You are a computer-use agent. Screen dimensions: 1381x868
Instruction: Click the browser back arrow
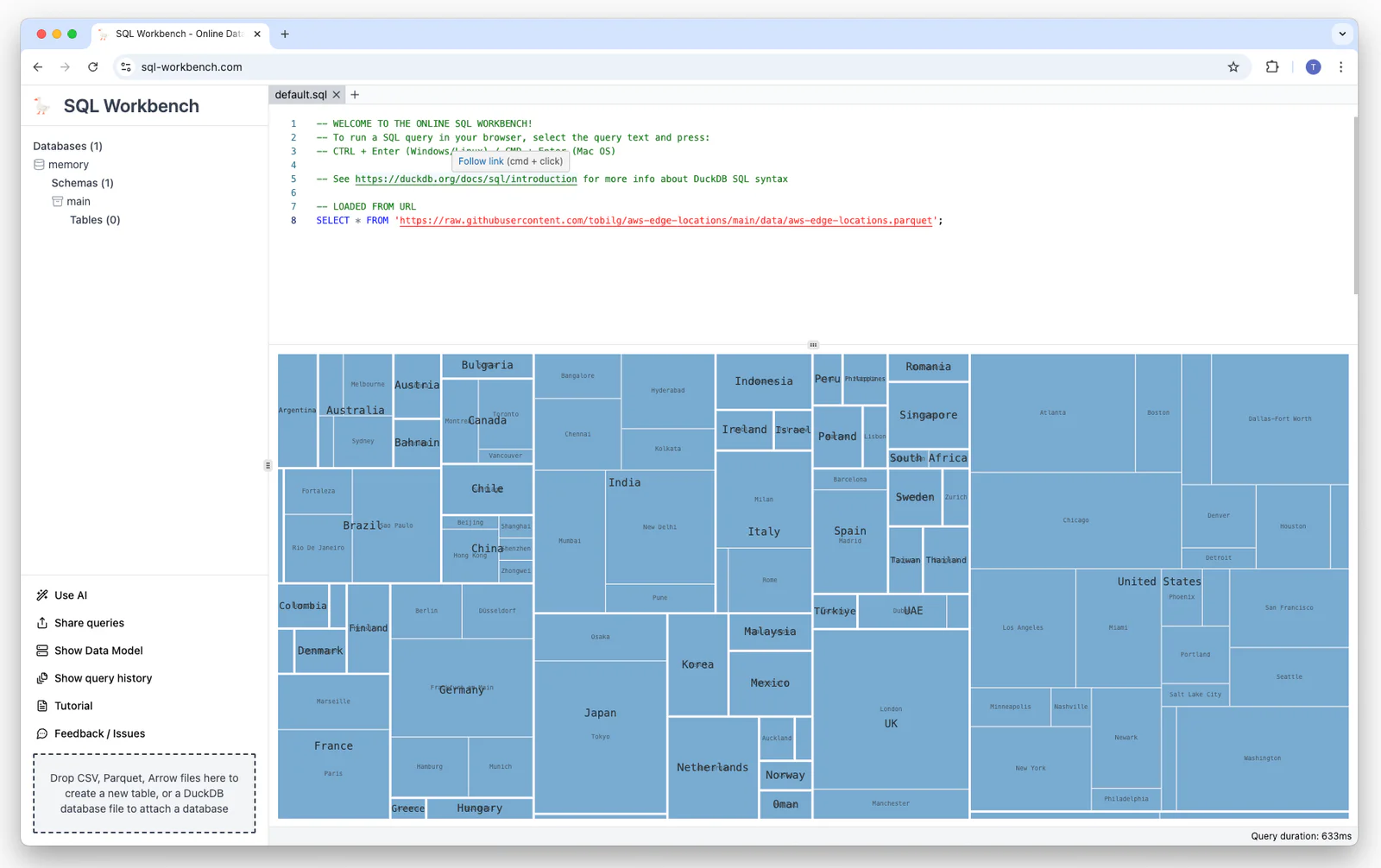pos(38,66)
